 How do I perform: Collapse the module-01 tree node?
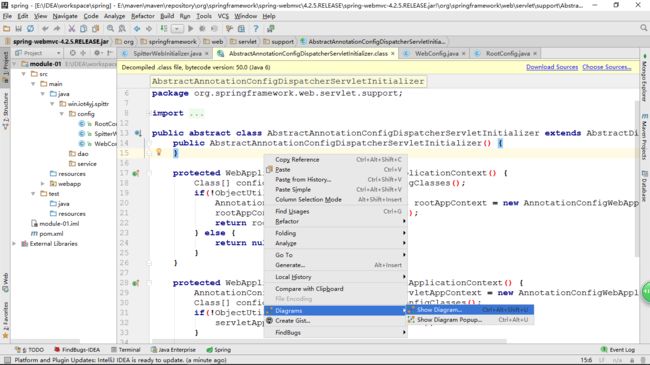pos(15,64)
